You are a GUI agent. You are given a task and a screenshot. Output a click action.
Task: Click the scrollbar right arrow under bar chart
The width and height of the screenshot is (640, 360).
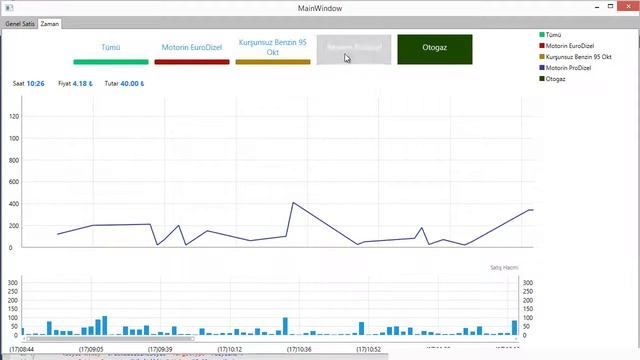coord(517,339)
